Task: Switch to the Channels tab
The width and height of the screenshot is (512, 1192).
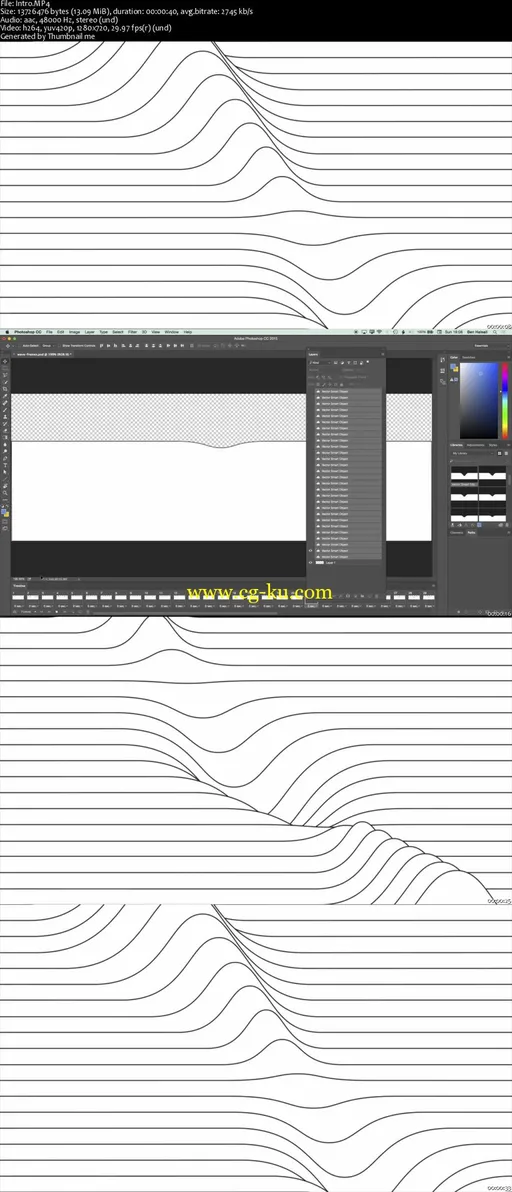Action: tap(457, 532)
